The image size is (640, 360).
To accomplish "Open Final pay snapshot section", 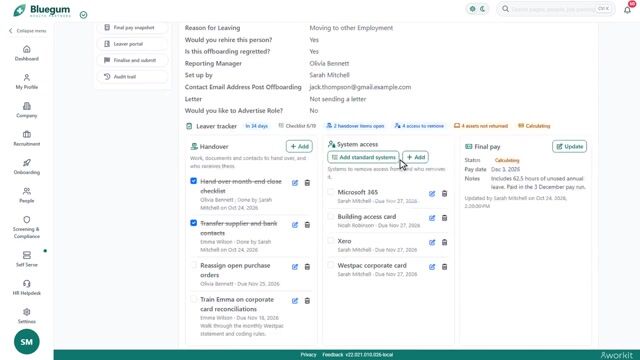I will [133, 28].
